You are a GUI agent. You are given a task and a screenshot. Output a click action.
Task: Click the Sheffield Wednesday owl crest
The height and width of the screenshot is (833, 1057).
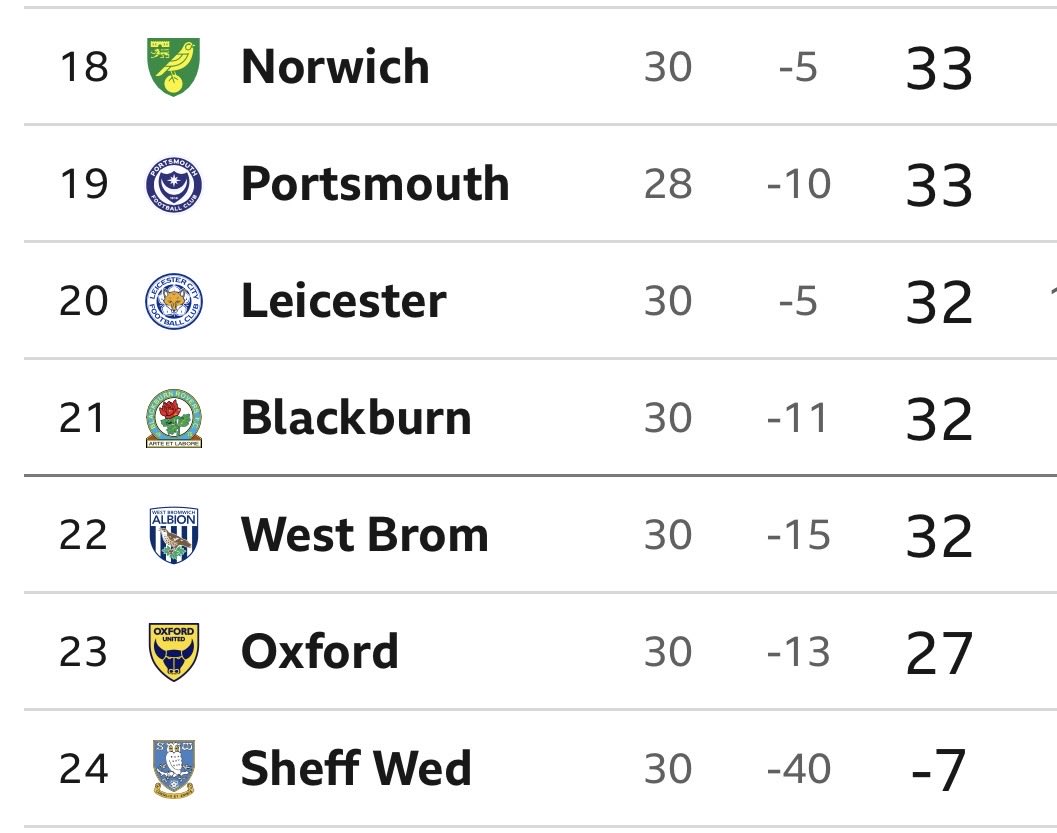click(173, 769)
